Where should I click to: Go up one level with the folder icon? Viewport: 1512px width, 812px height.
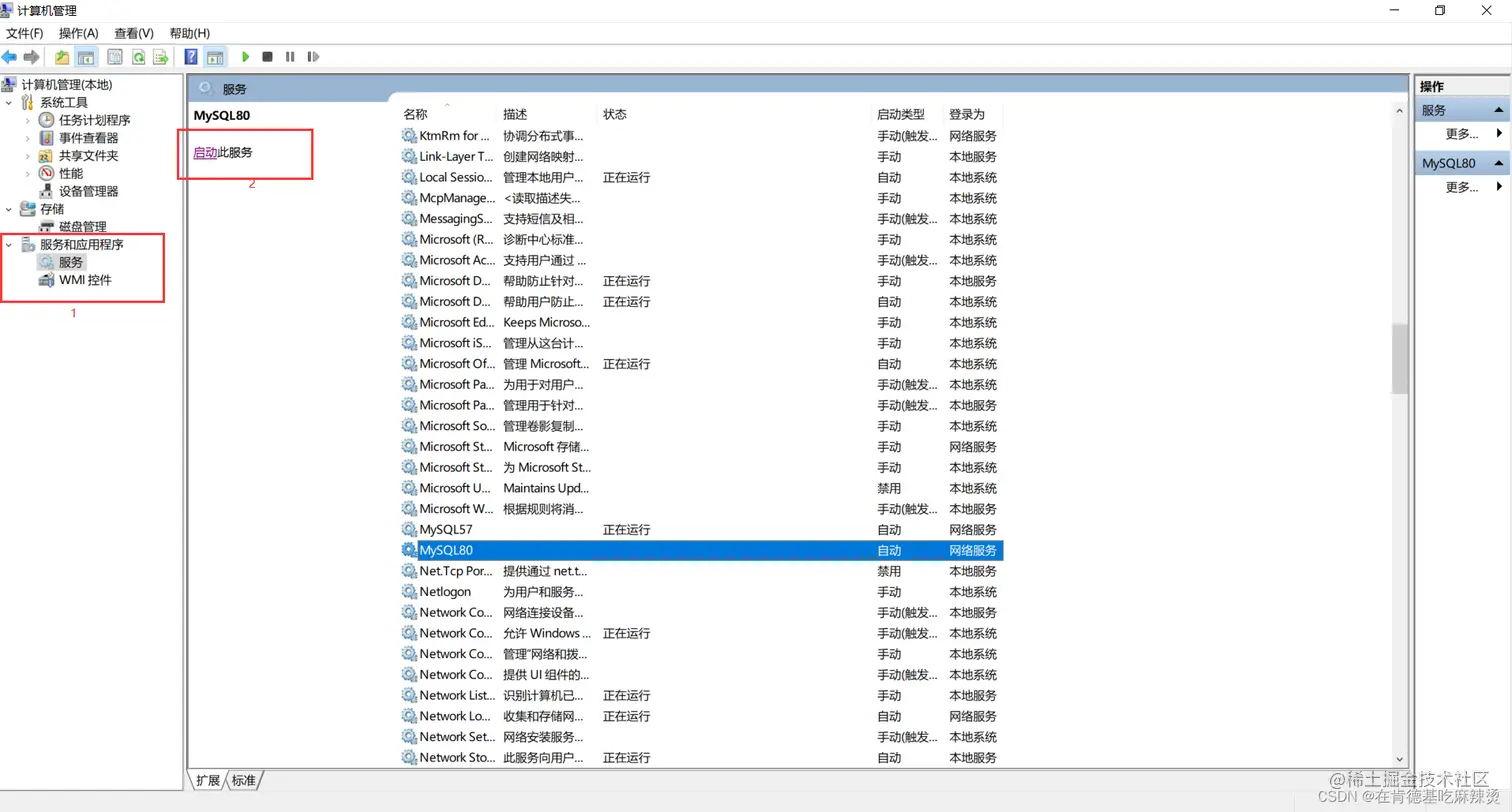(x=62, y=57)
